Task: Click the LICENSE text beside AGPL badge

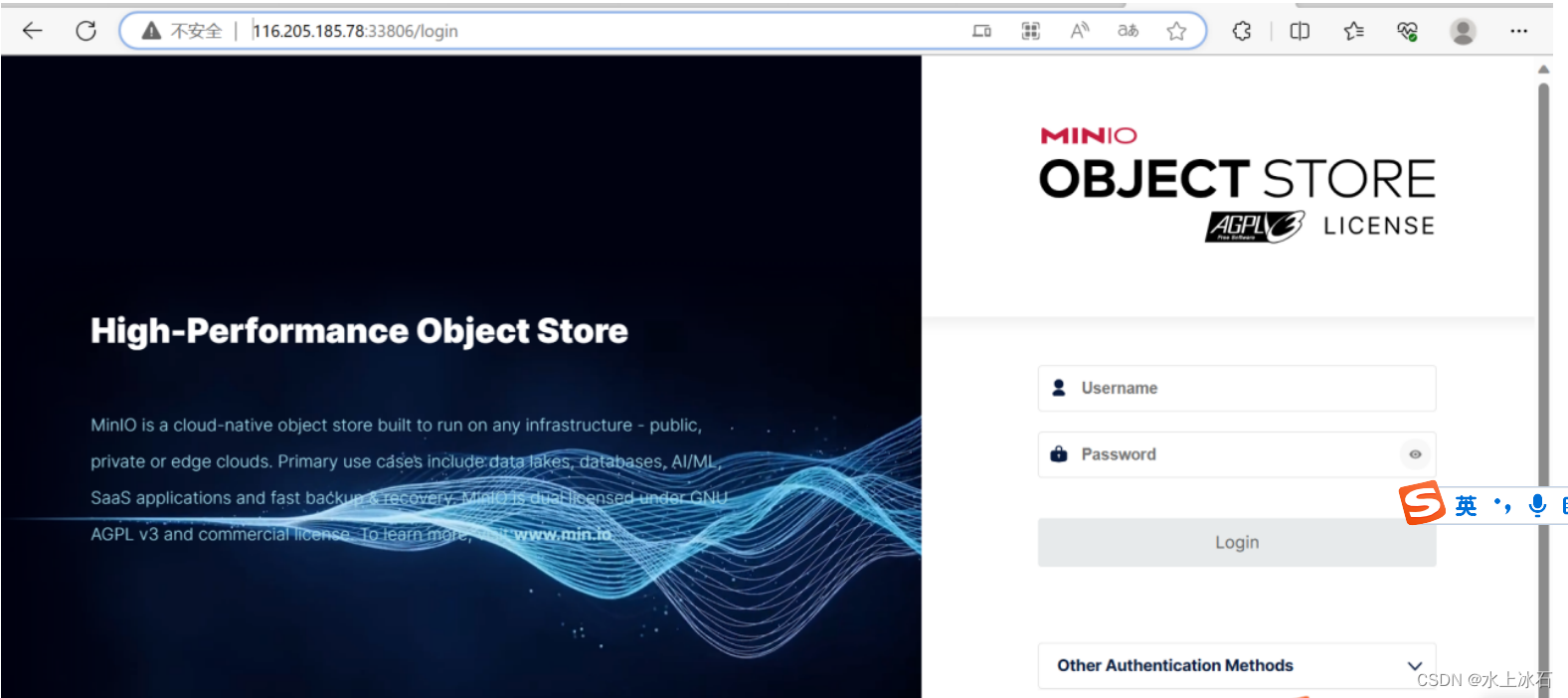Action: (x=1379, y=226)
